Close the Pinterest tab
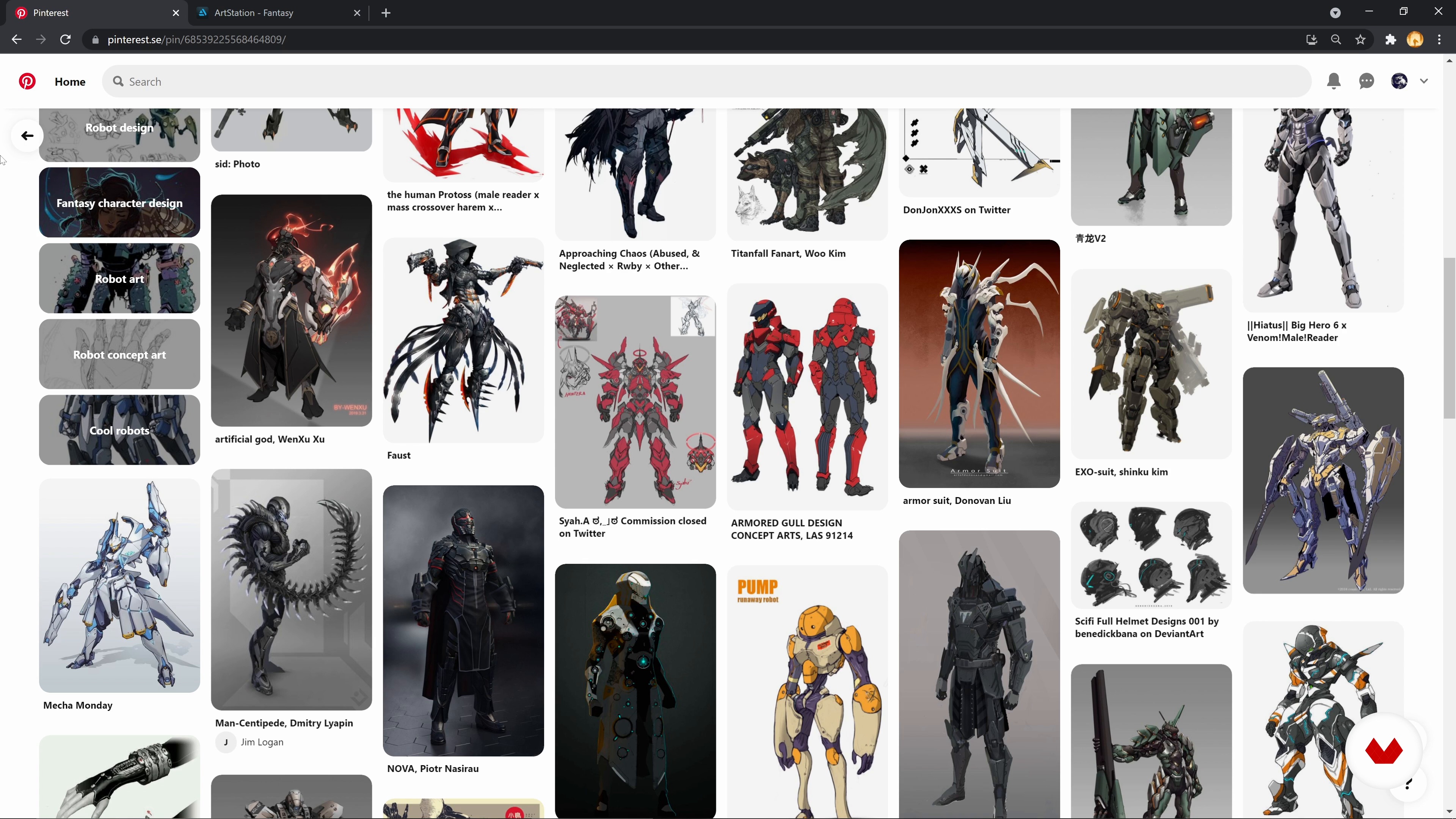Image resolution: width=1456 pixels, height=819 pixels. tap(176, 13)
